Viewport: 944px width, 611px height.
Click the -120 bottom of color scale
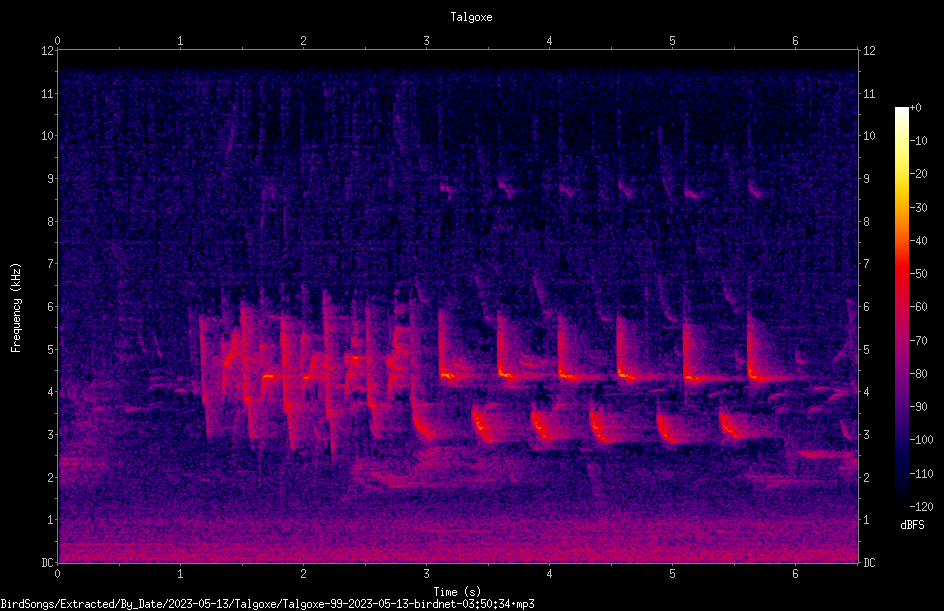click(921, 506)
